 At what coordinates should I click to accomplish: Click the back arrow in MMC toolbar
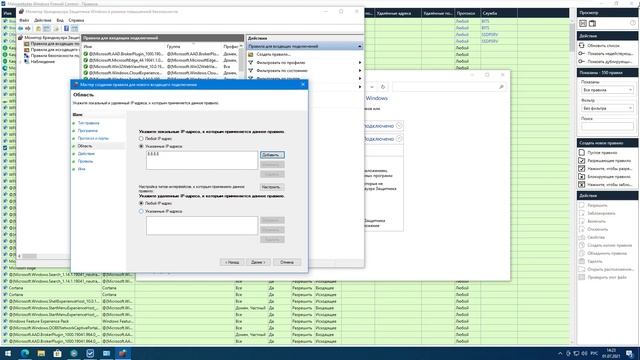20,29
